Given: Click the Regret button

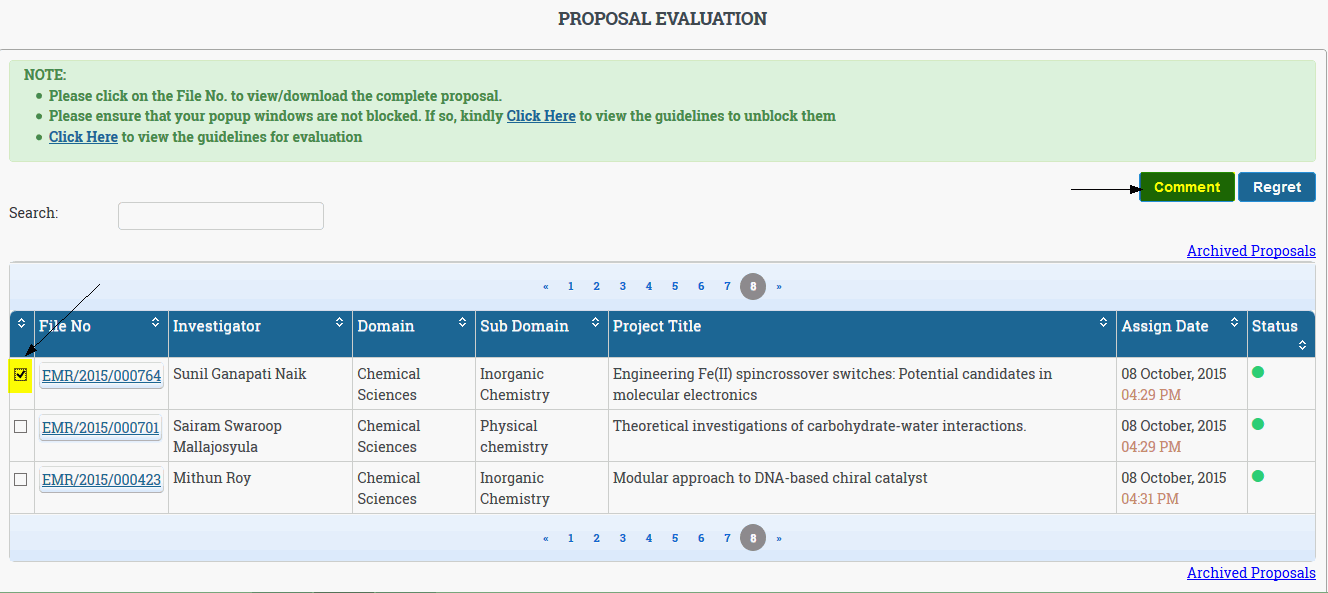Looking at the screenshot, I should (1277, 187).
